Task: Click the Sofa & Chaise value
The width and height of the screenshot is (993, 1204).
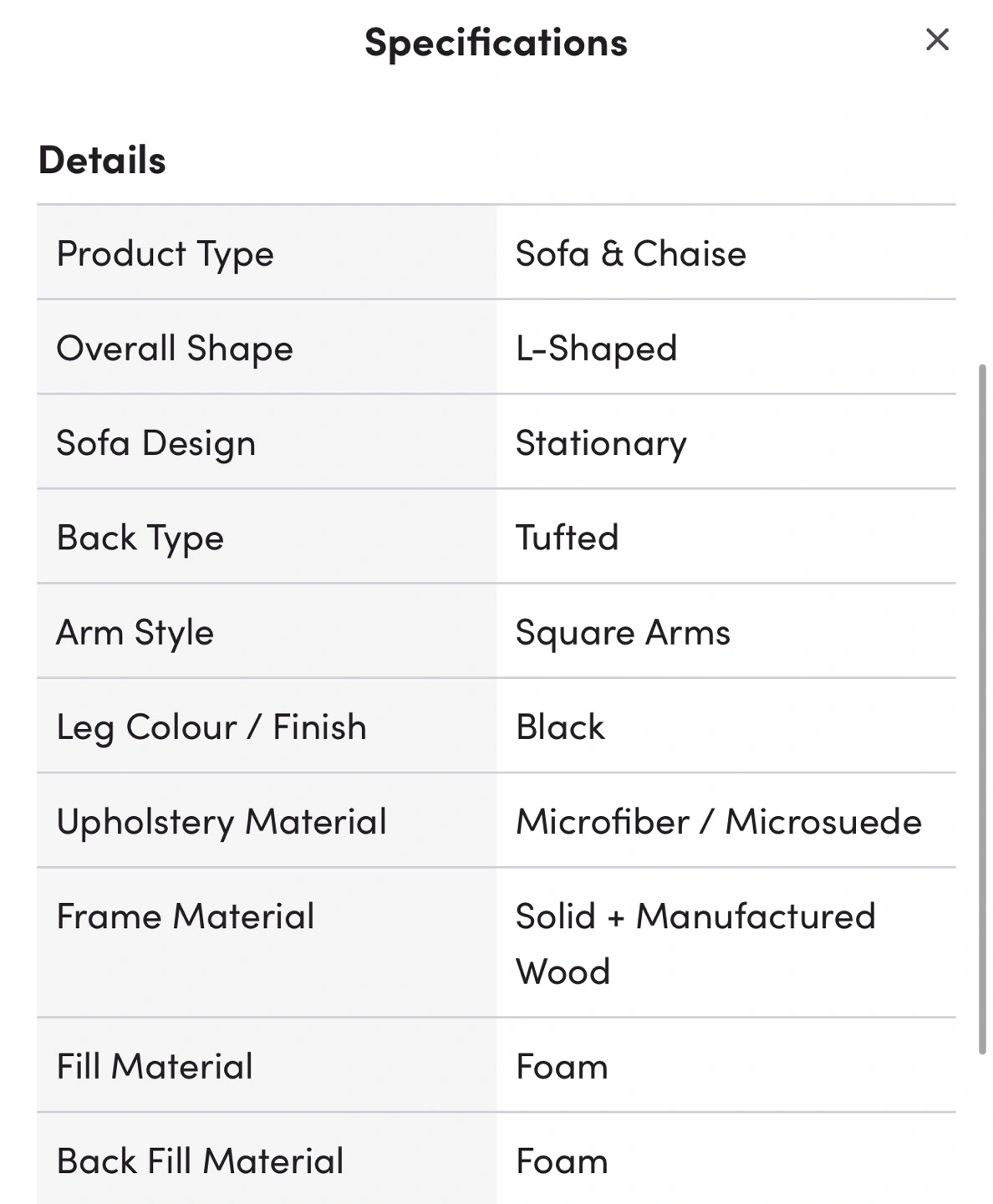Action: (630, 253)
